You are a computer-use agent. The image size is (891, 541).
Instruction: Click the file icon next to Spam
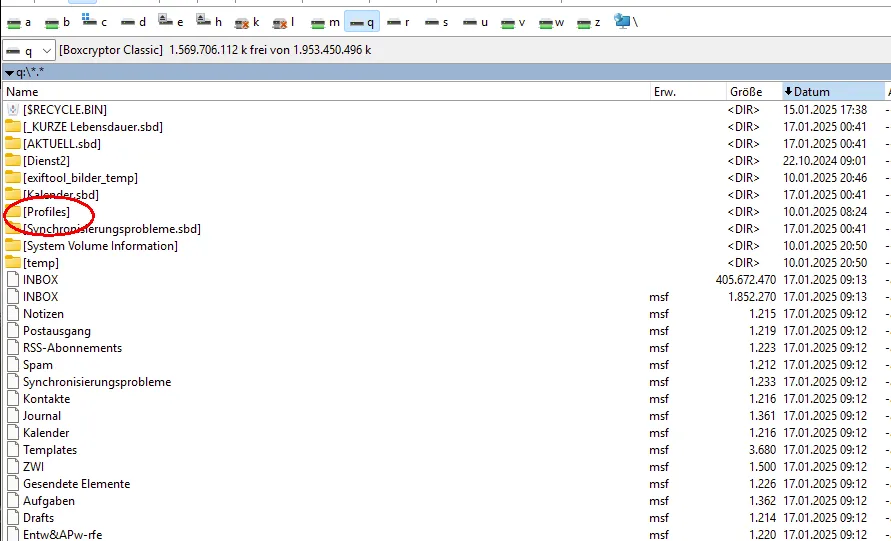(13, 365)
